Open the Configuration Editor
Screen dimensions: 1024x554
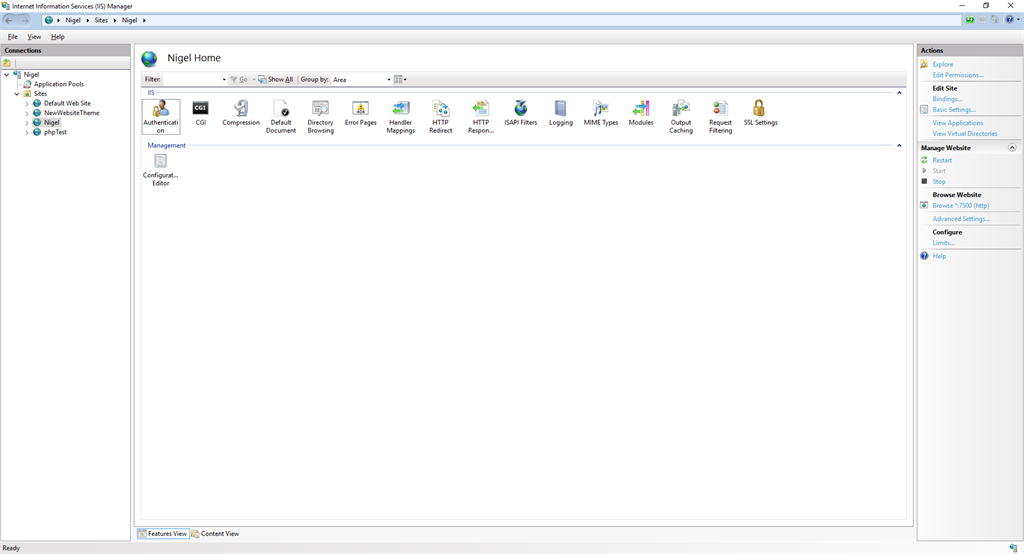click(161, 170)
